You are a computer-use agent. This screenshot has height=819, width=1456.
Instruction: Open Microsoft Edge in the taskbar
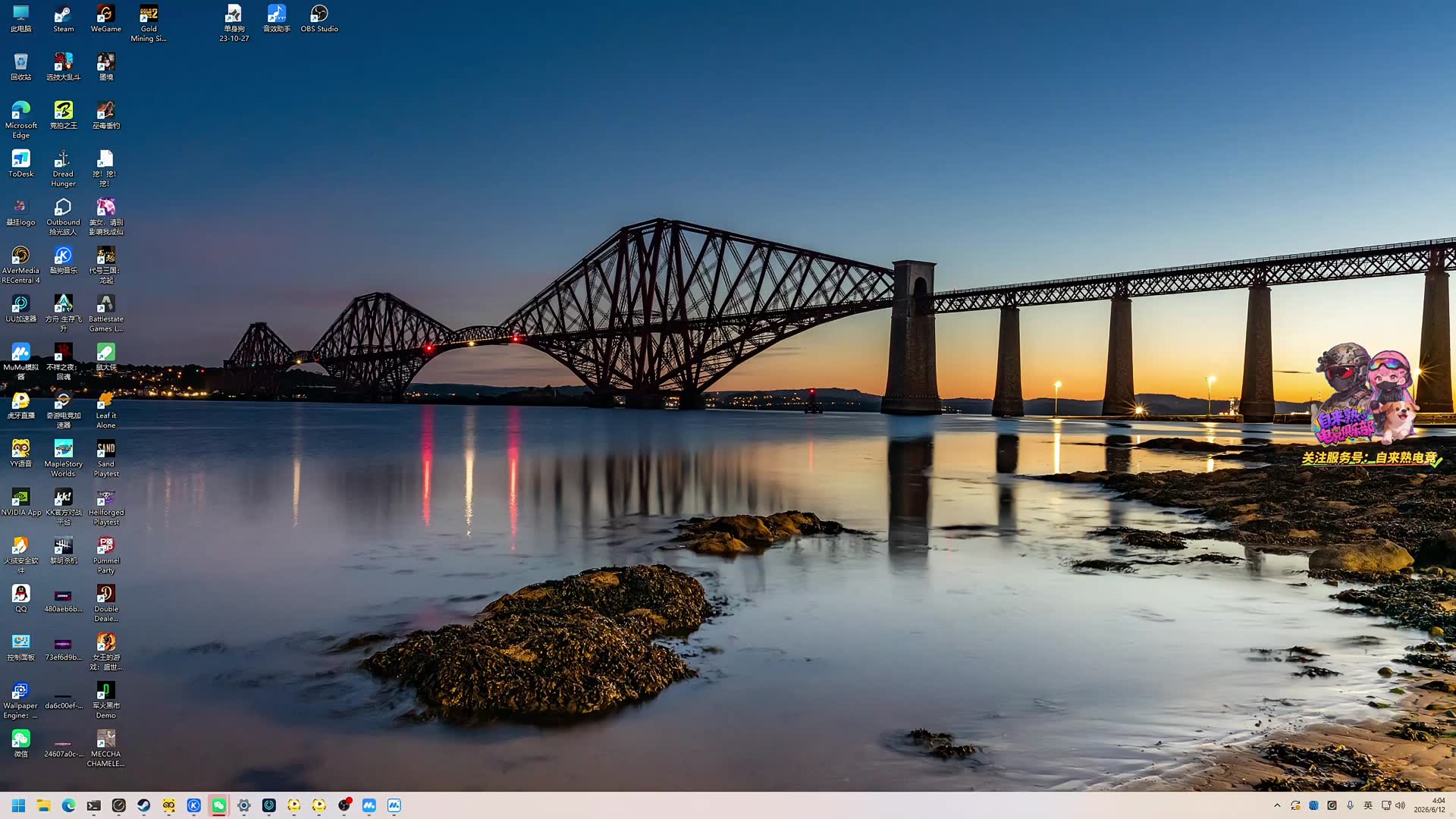point(68,805)
